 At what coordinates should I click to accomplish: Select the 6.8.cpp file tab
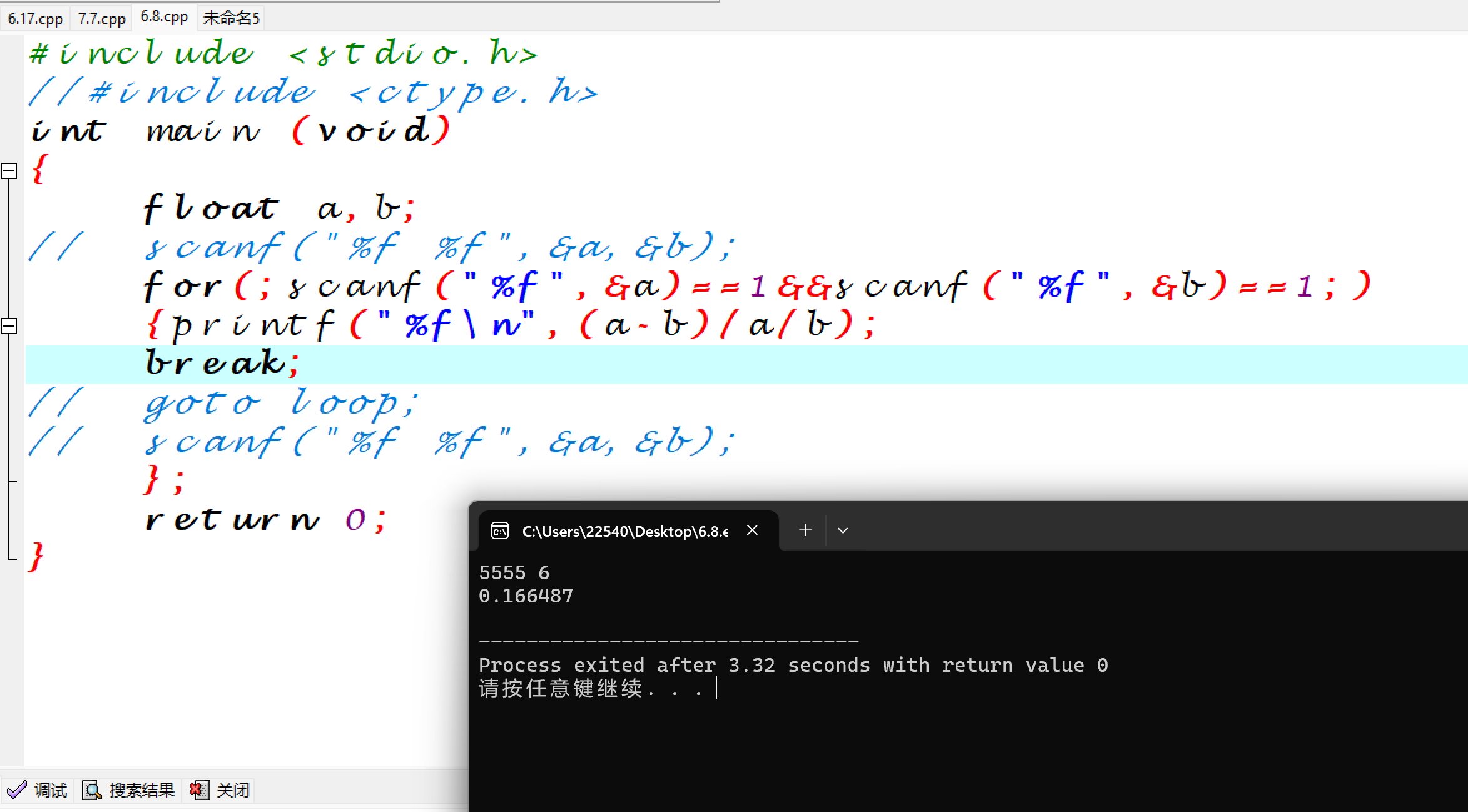164,17
